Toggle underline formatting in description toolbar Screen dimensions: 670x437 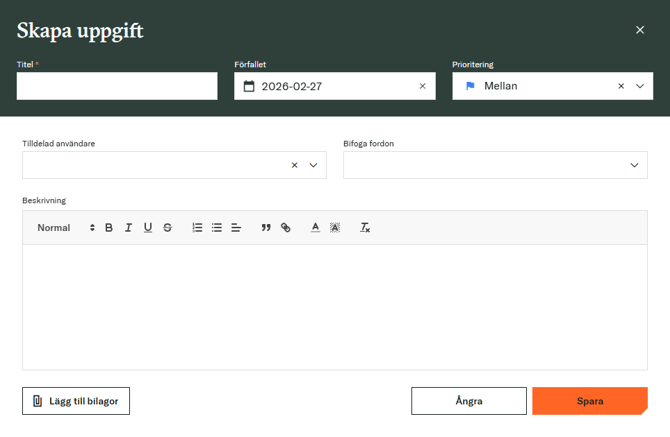pos(148,228)
